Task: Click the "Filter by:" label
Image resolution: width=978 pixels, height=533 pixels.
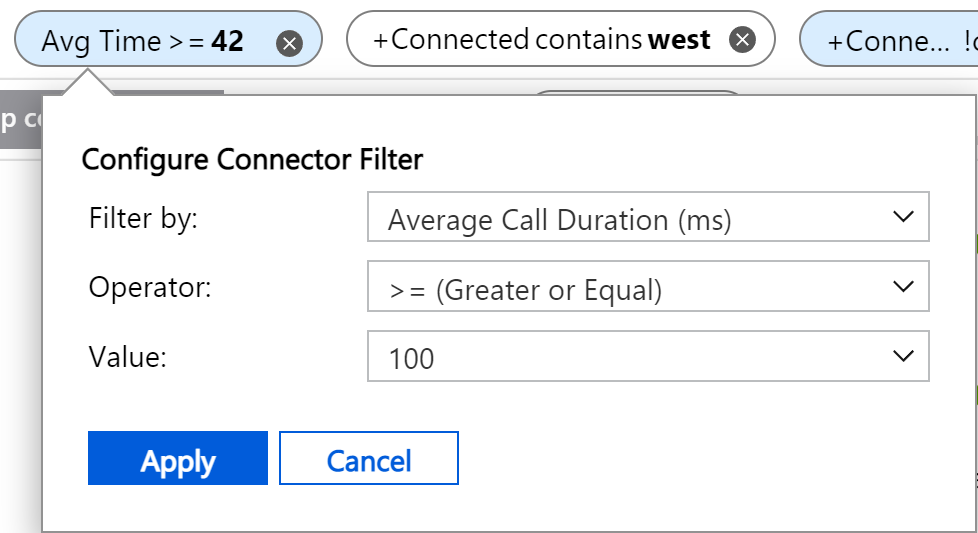Action: (x=144, y=218)
